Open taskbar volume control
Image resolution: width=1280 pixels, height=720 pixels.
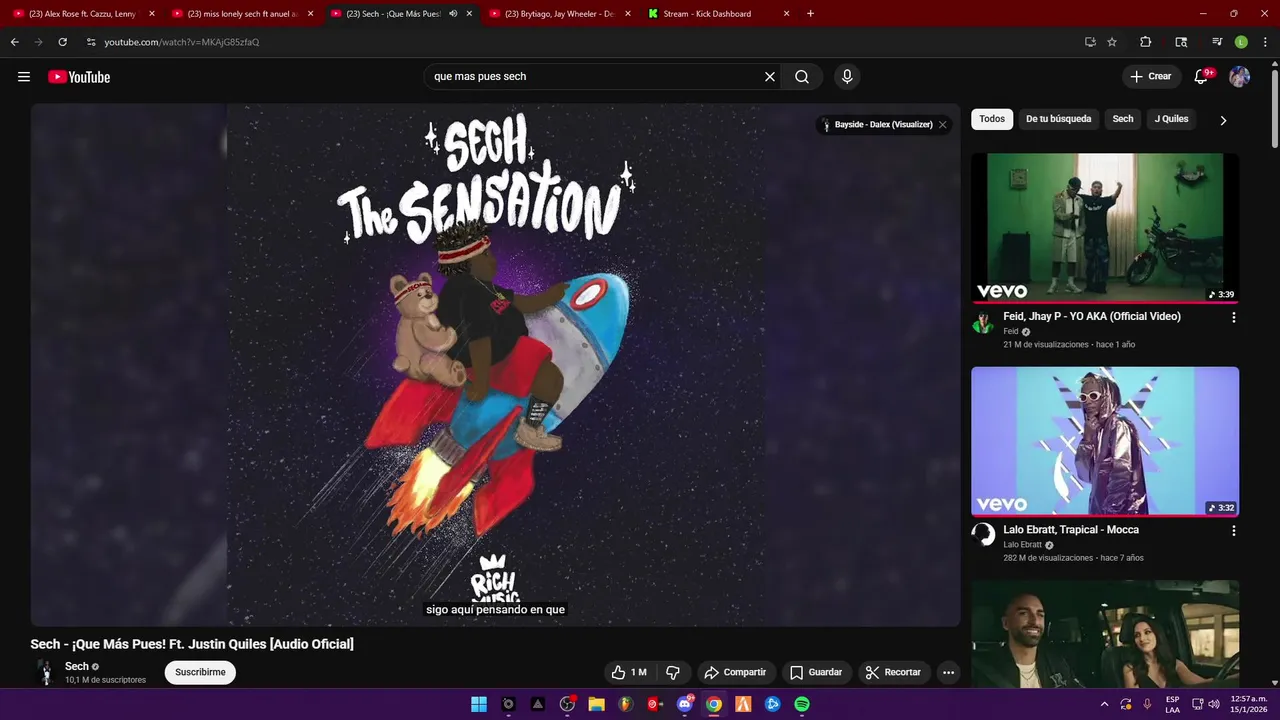pyautogui.click(x=1214, y=704)
